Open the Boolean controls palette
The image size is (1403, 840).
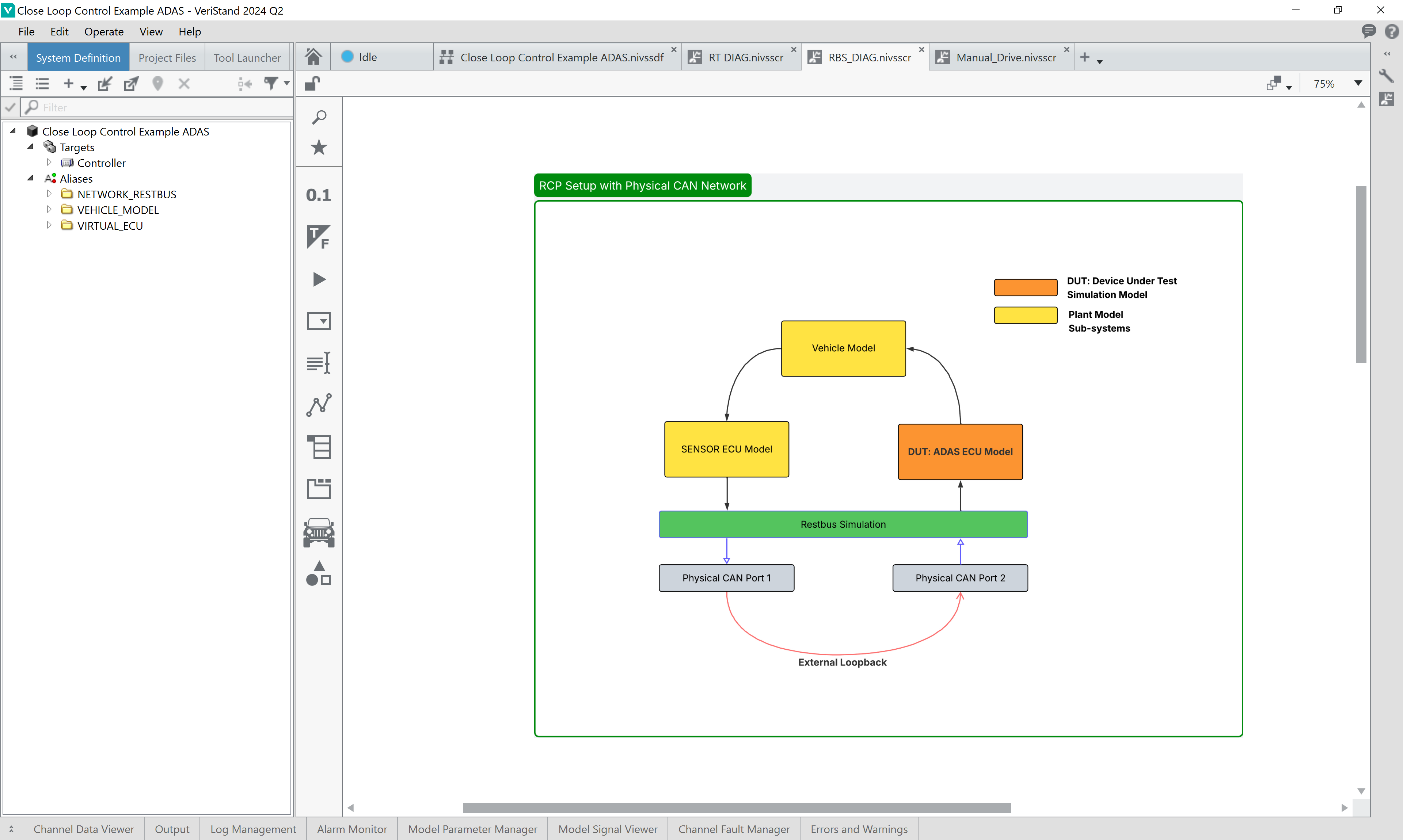coord(318,237)
